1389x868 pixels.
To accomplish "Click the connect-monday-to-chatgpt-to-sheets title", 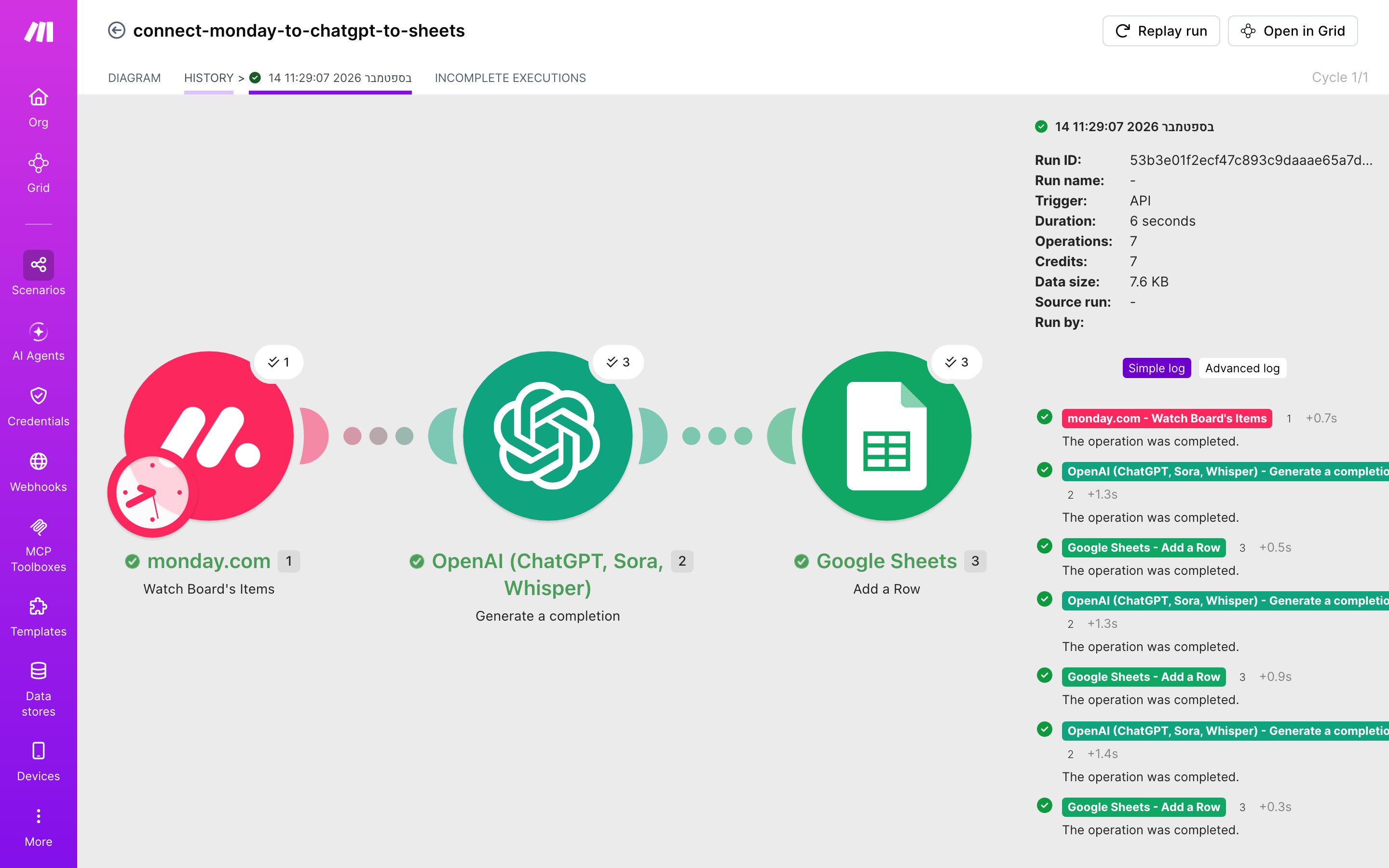I will point(299,30).
